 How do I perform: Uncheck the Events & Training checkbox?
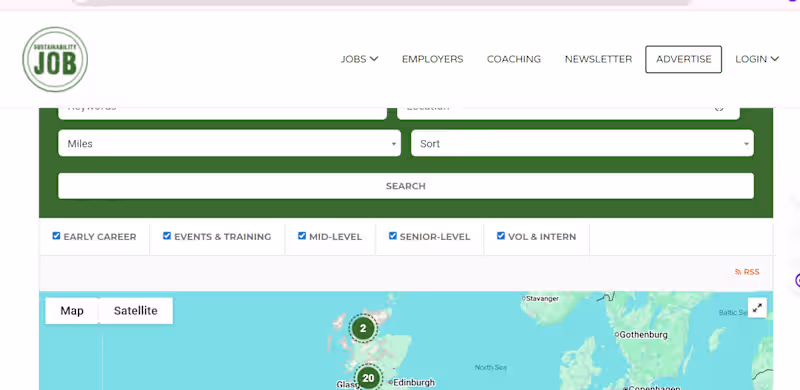pyautogui.click(x=167, y=236)
